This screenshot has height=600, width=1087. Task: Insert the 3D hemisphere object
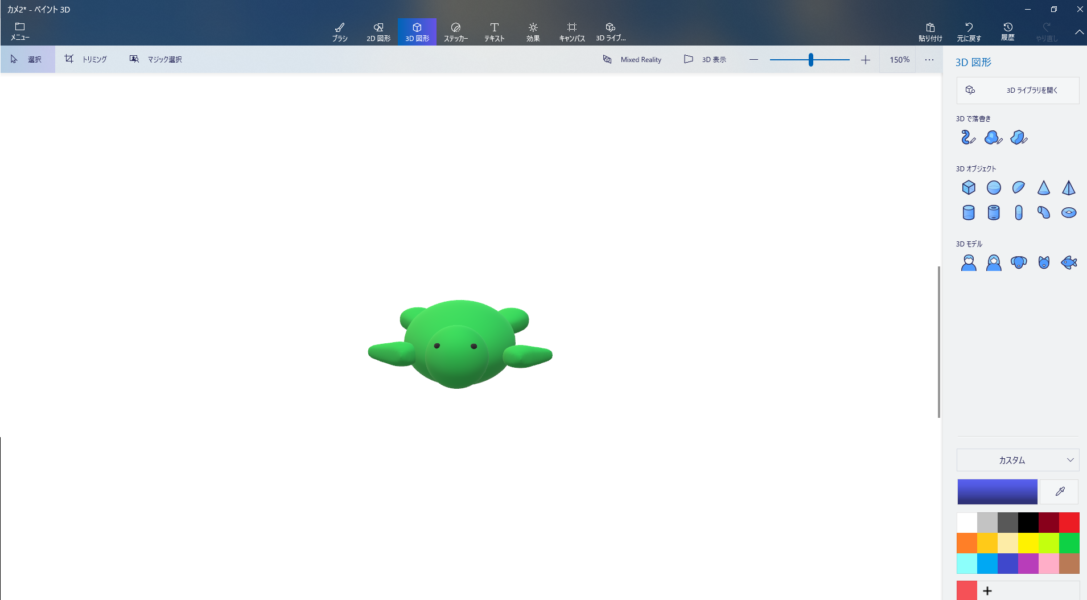[x=1018, y=187]
